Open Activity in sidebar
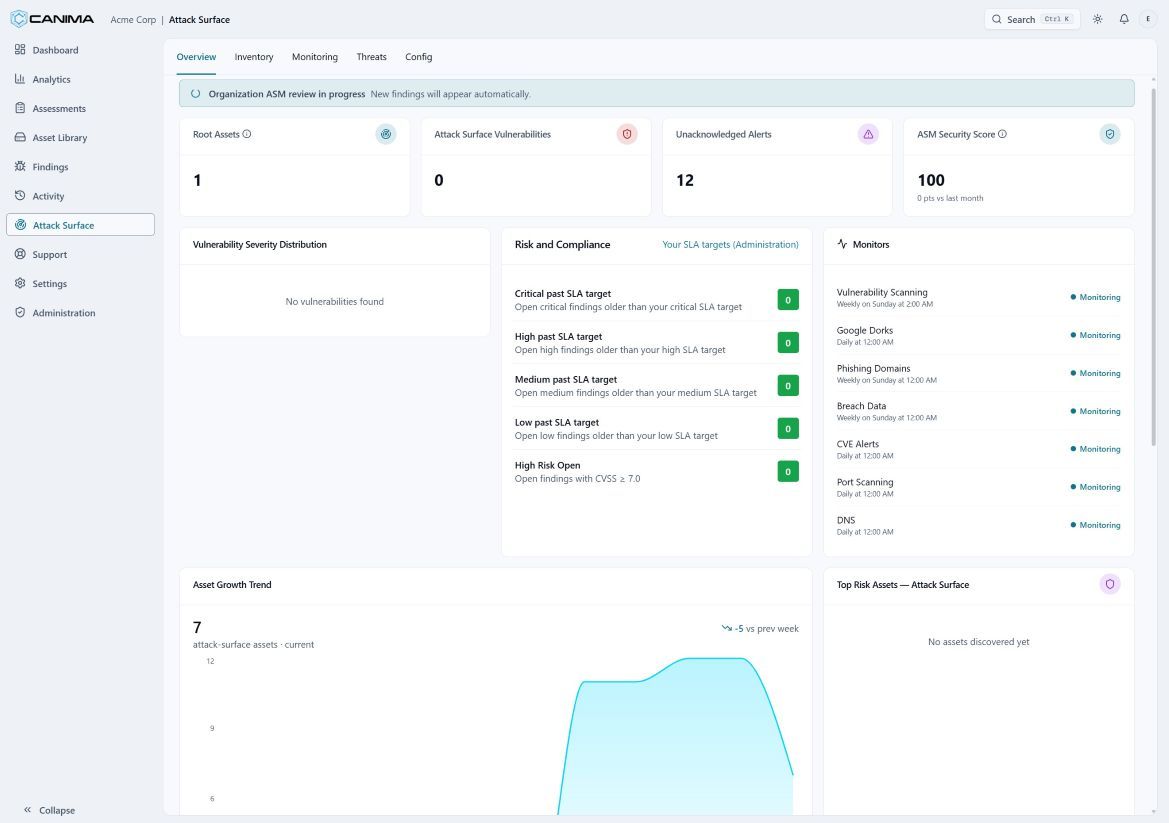This screenshot has width=1169, height=823. 81,196
